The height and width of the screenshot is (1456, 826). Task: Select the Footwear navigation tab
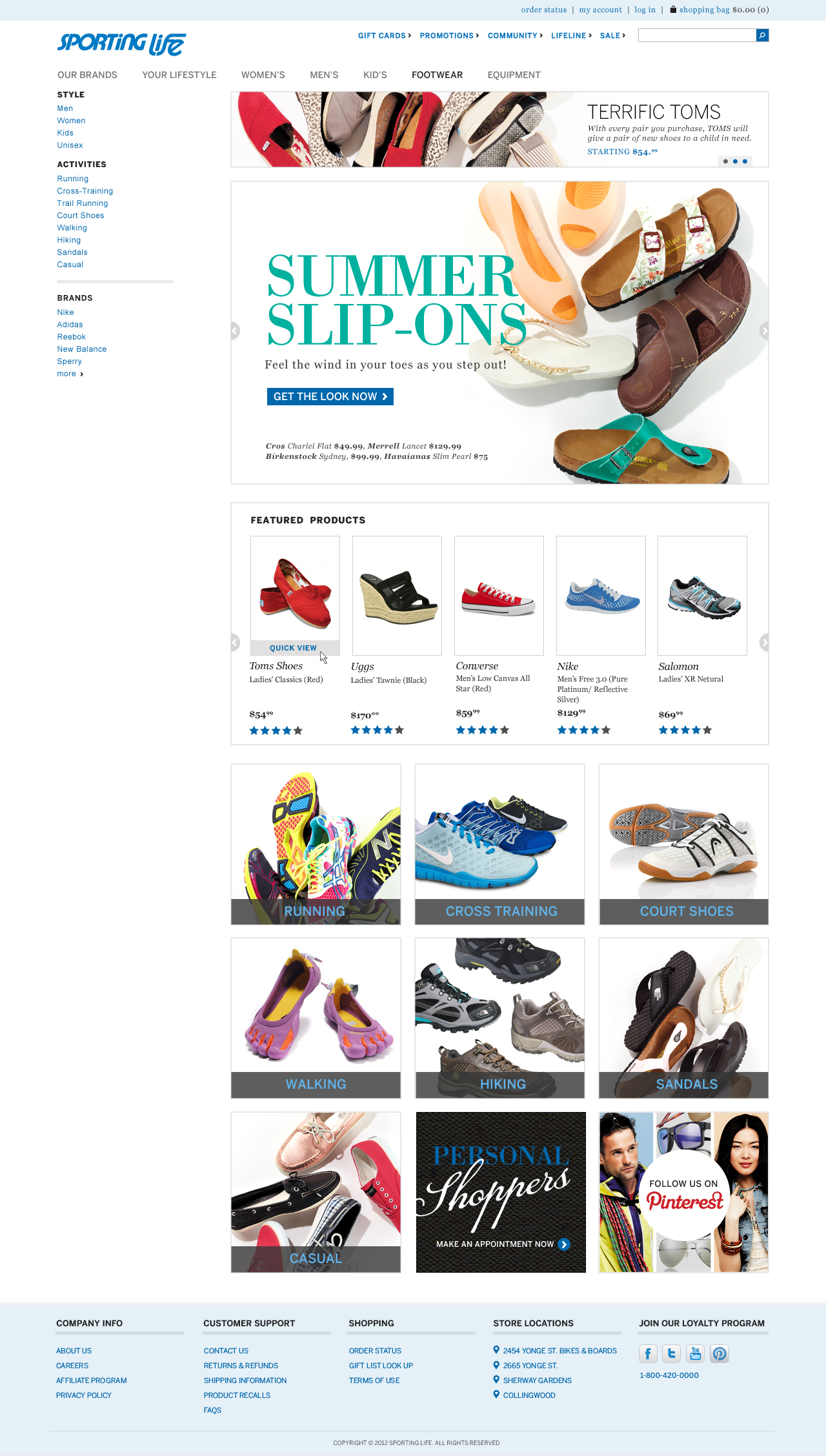click(x=438, y=75)
